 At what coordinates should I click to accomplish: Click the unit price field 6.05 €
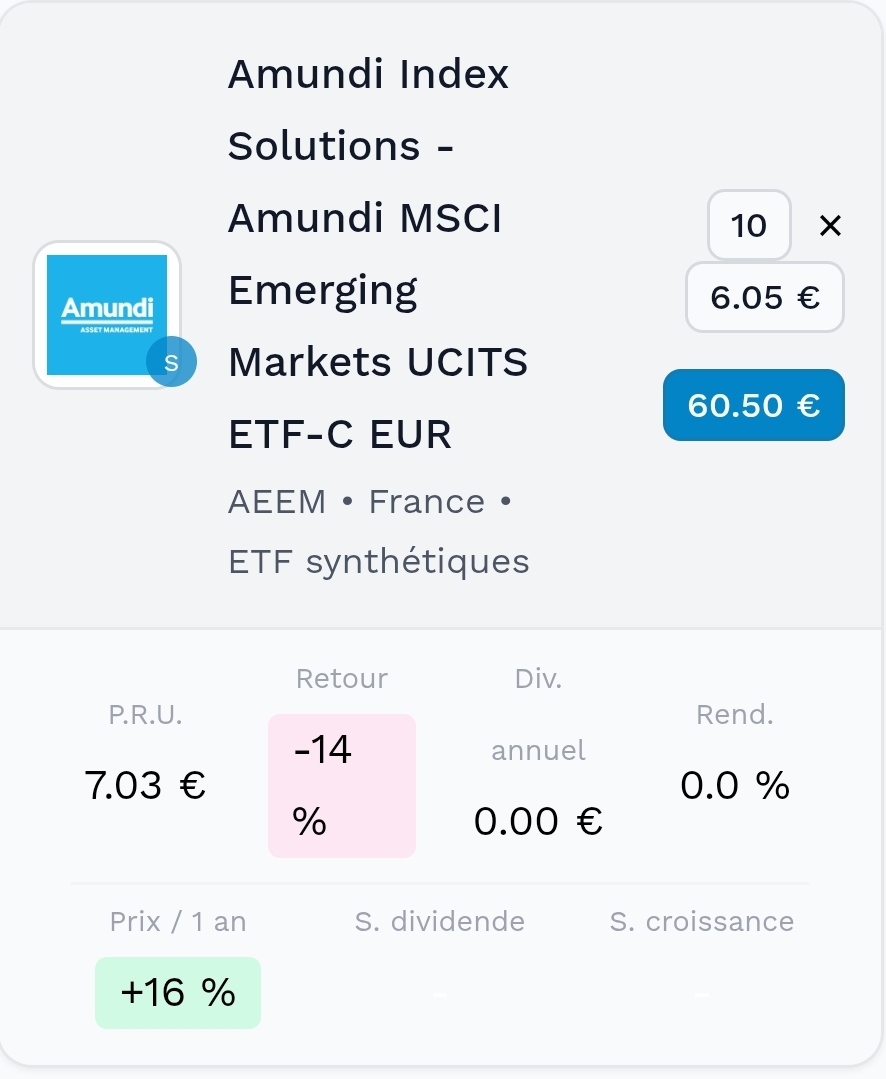point(765,297)
